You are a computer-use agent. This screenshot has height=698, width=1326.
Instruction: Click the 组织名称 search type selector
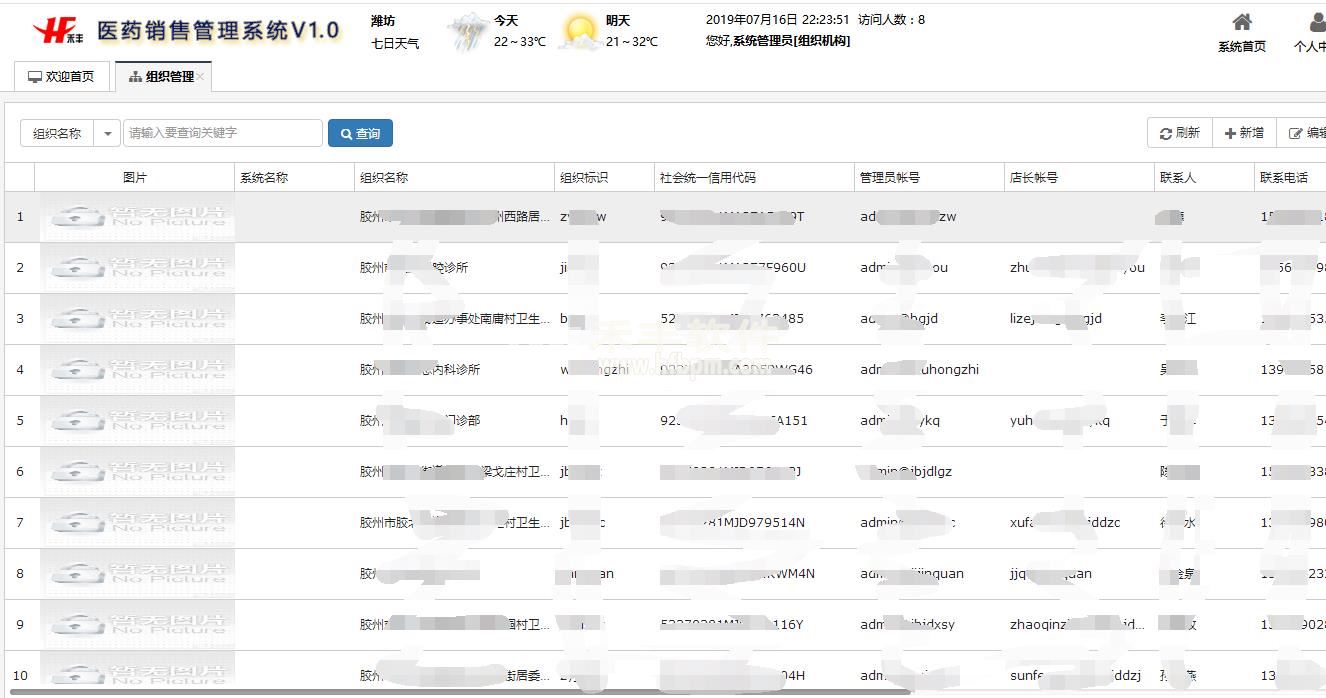[57, 133]
